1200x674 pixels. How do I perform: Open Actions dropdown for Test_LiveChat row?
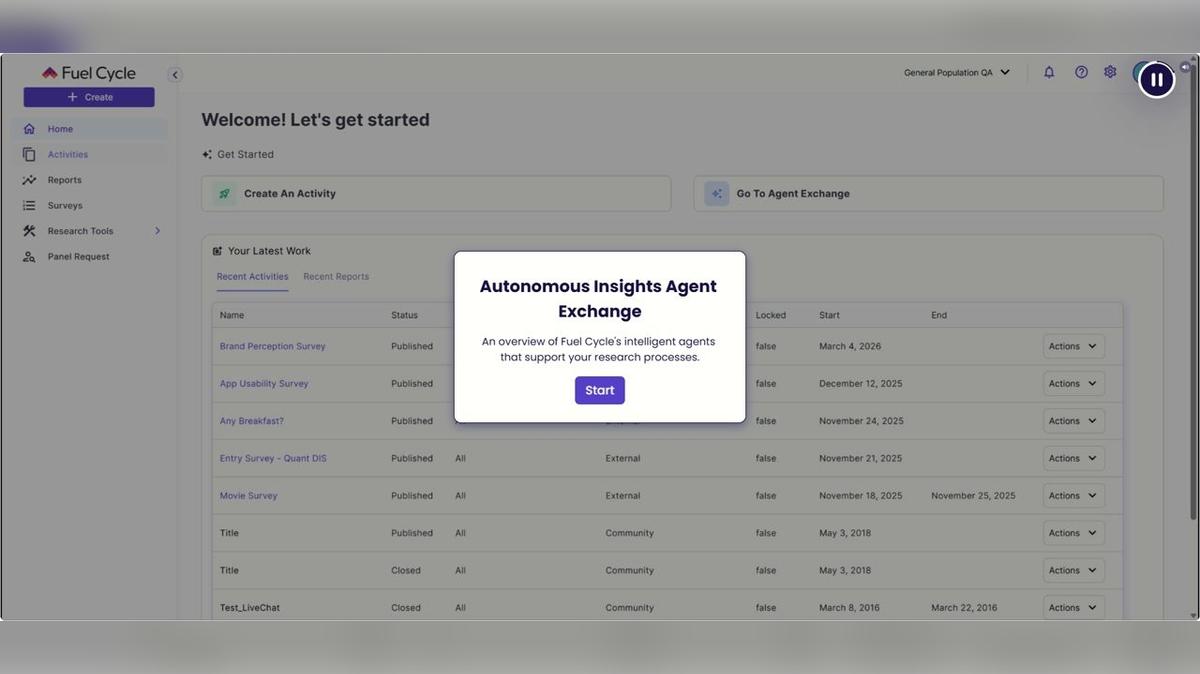tap(1073, 607)
